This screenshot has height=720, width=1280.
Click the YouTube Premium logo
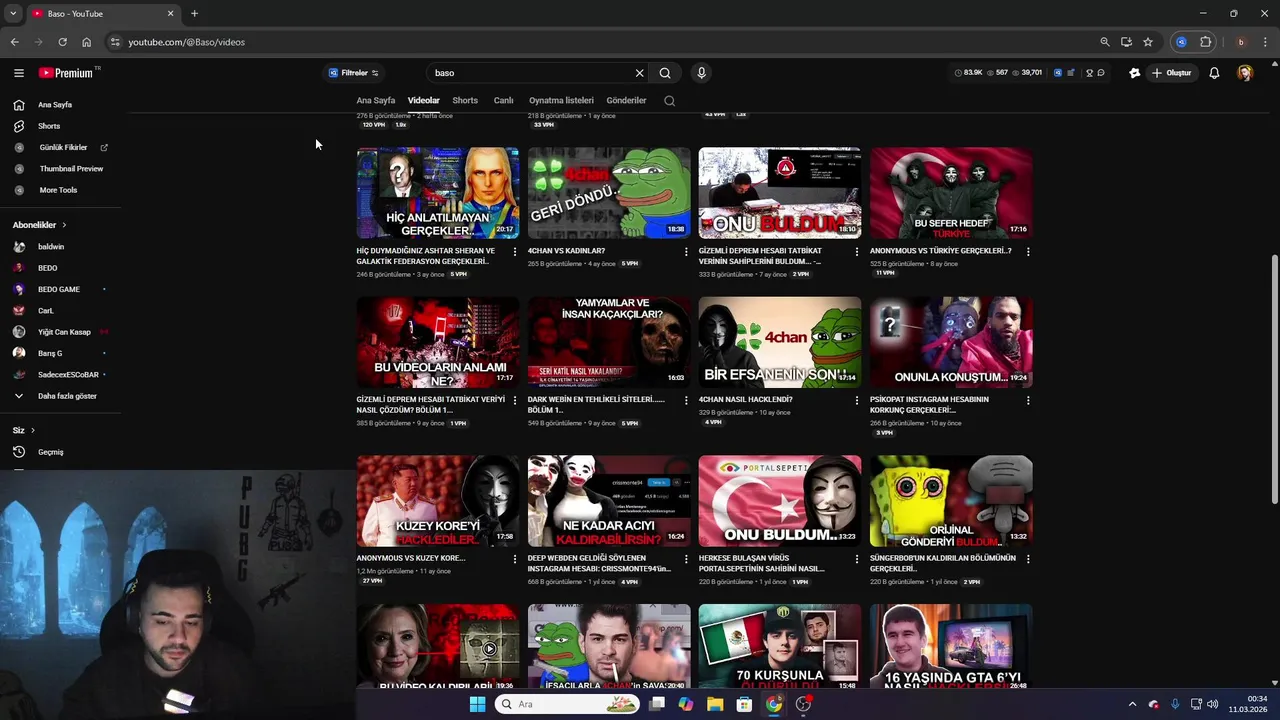pos(67,73)
